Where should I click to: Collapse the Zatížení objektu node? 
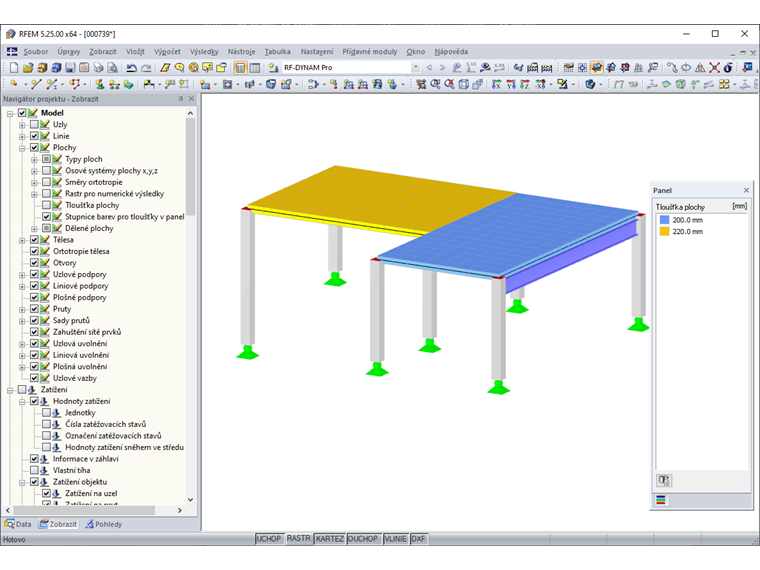[x=22, y=483]
